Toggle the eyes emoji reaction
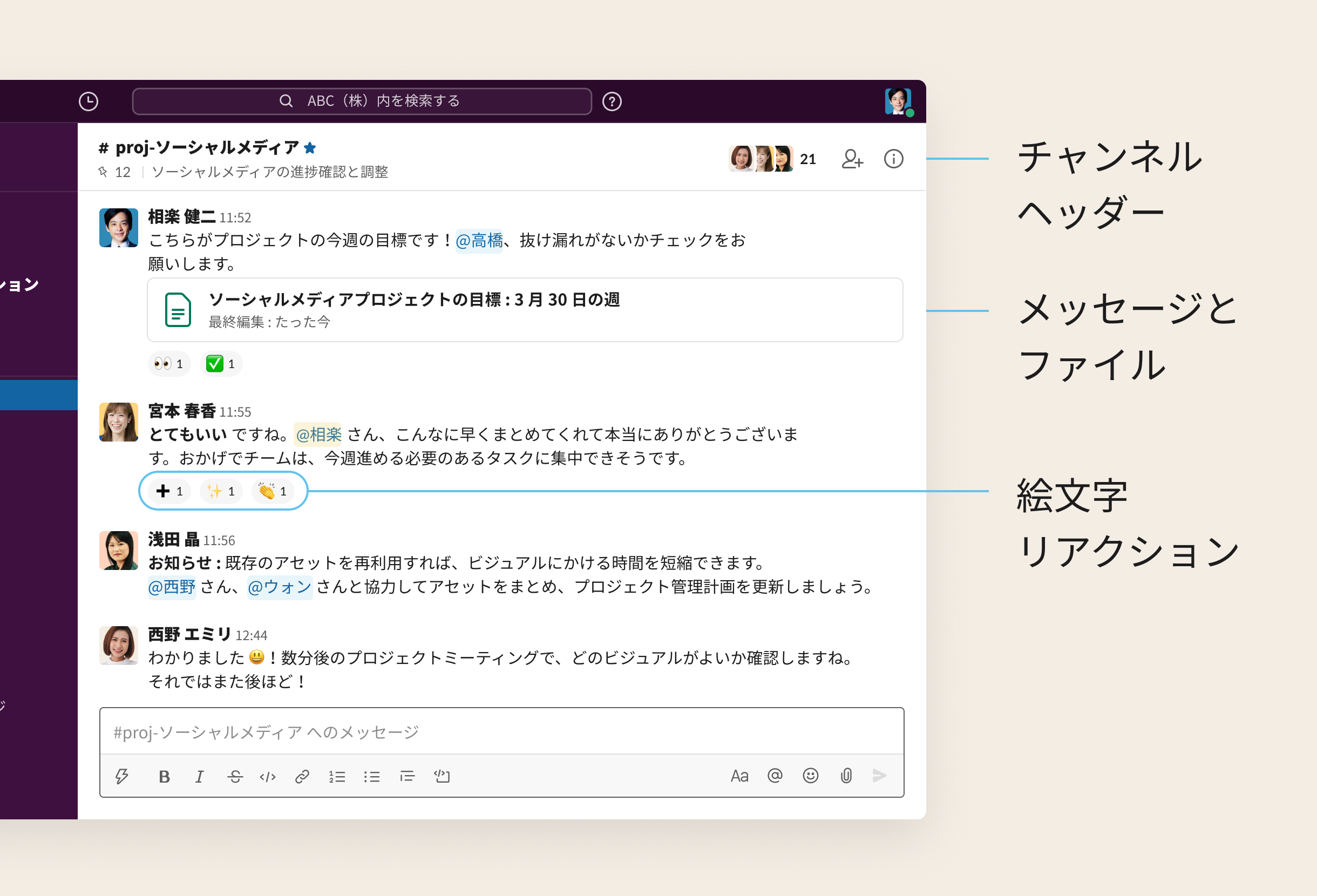 (x=169, y=363)
